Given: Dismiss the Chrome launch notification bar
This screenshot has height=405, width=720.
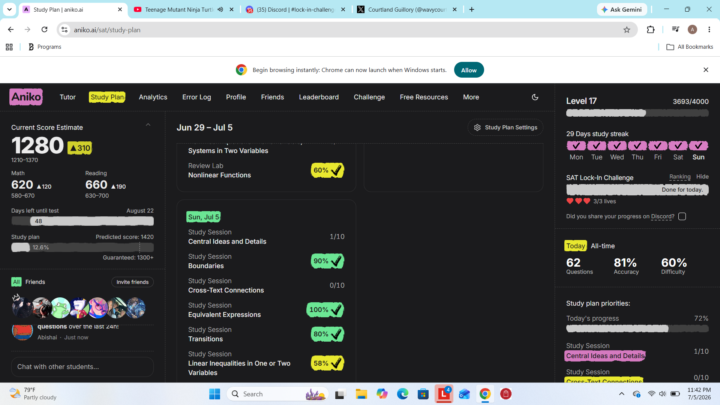Looking at the screenshot, I should click(706, 70).
